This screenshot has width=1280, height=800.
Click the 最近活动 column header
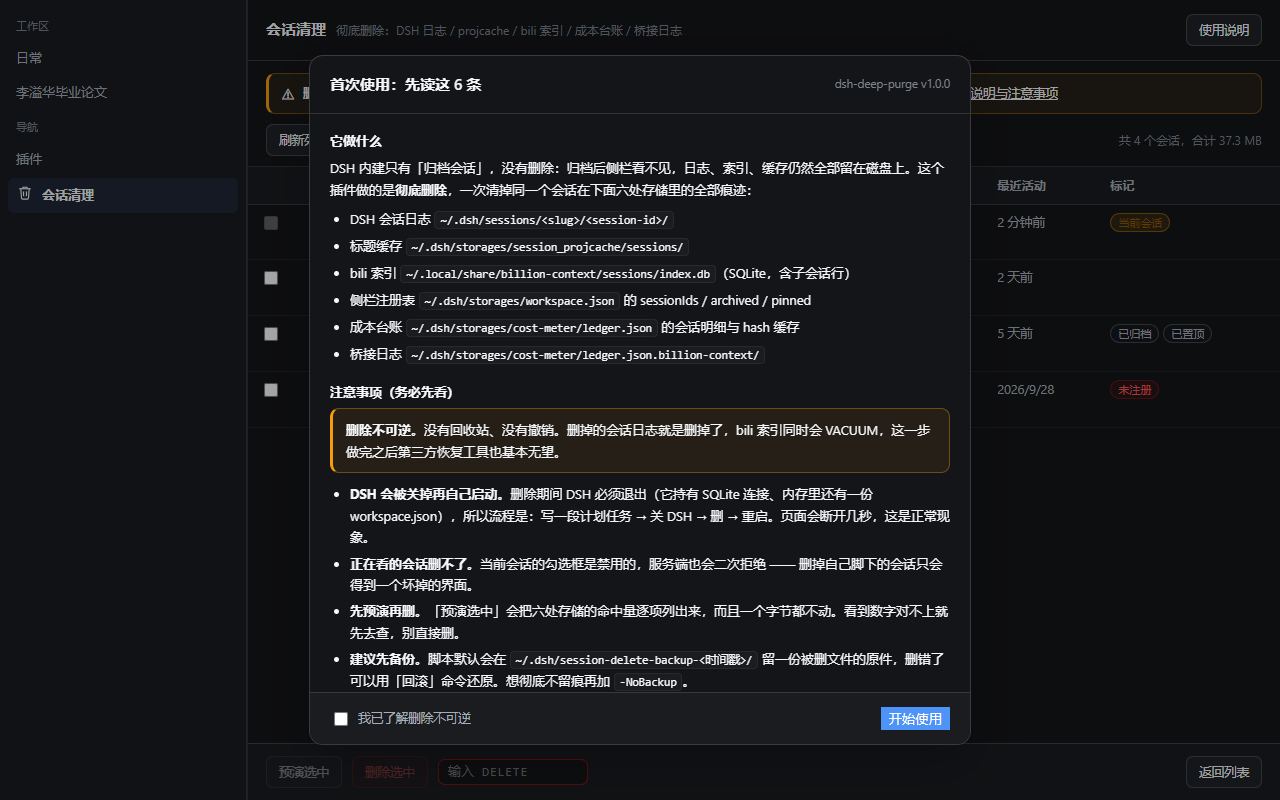click(1021, 186)
